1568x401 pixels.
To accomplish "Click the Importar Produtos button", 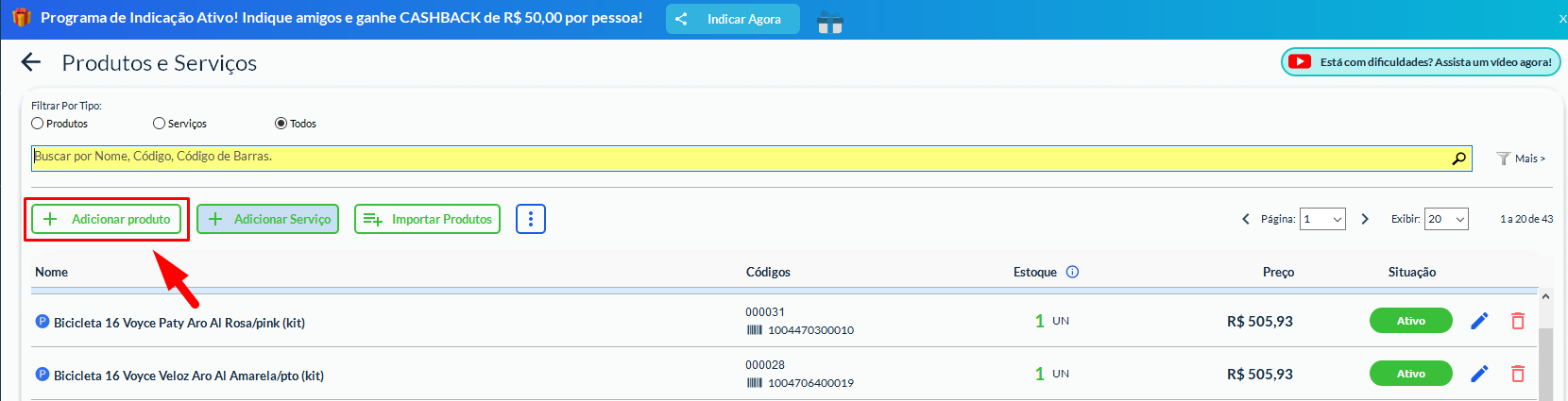I will pyautogui.click(x=427, y=219).
